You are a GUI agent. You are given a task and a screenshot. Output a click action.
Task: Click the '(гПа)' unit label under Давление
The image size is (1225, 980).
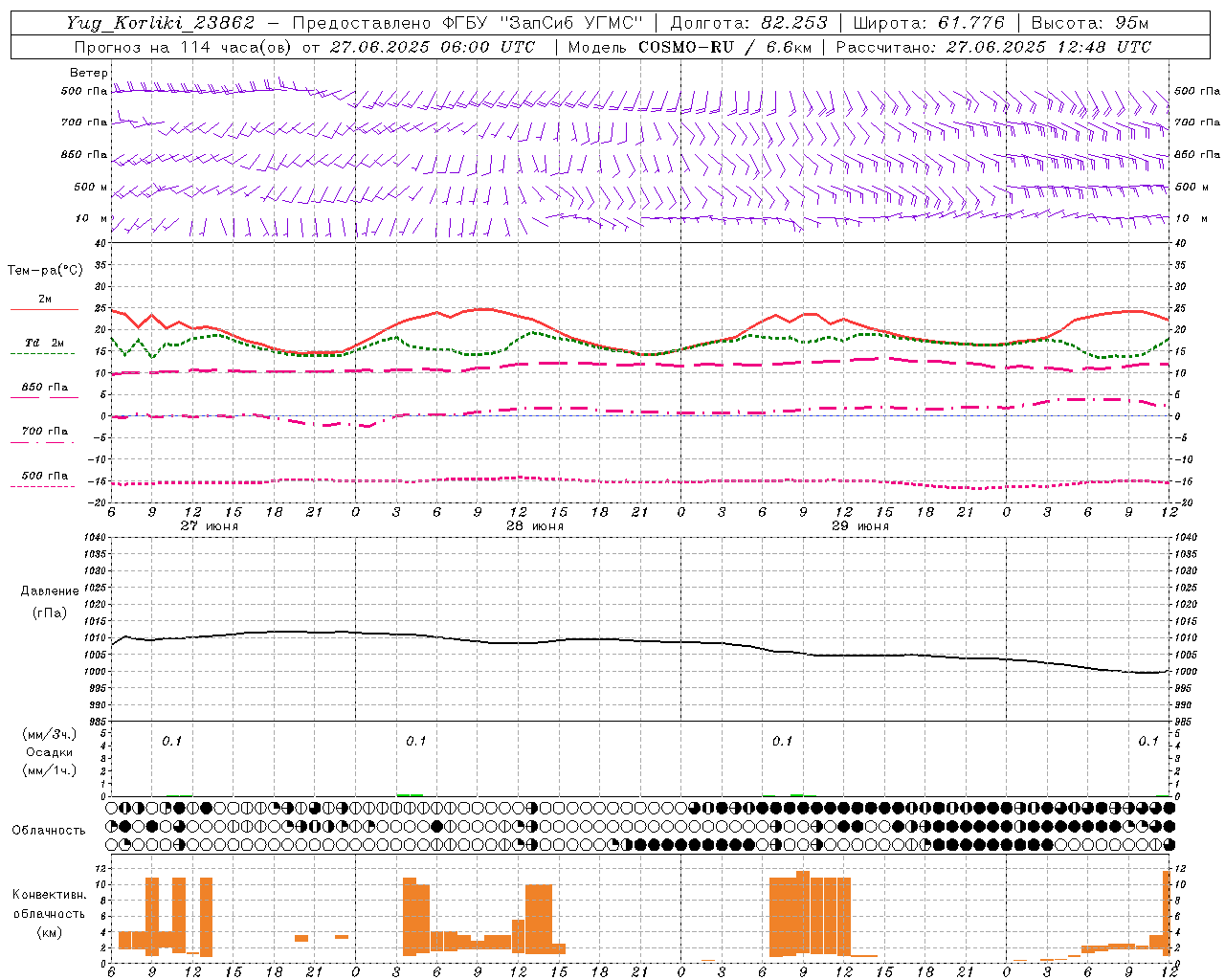coord(50,612)
